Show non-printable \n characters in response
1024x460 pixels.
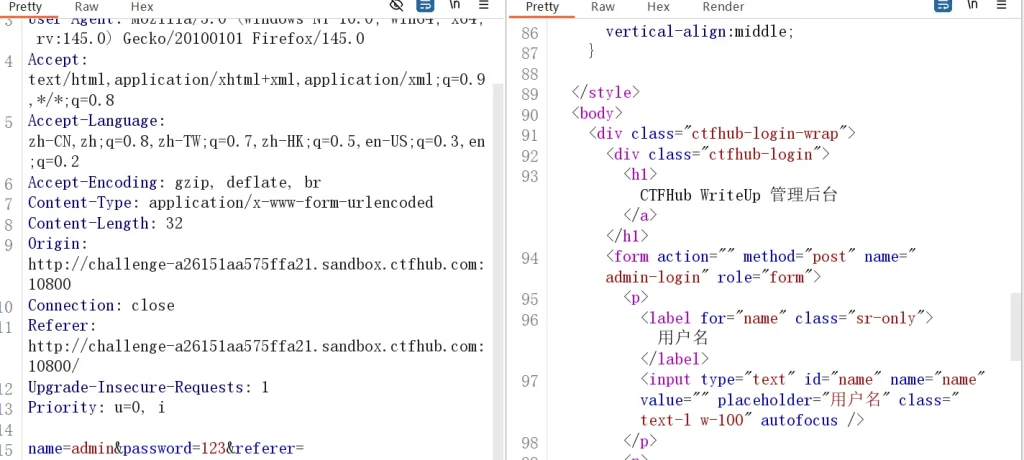pos(972,6)
